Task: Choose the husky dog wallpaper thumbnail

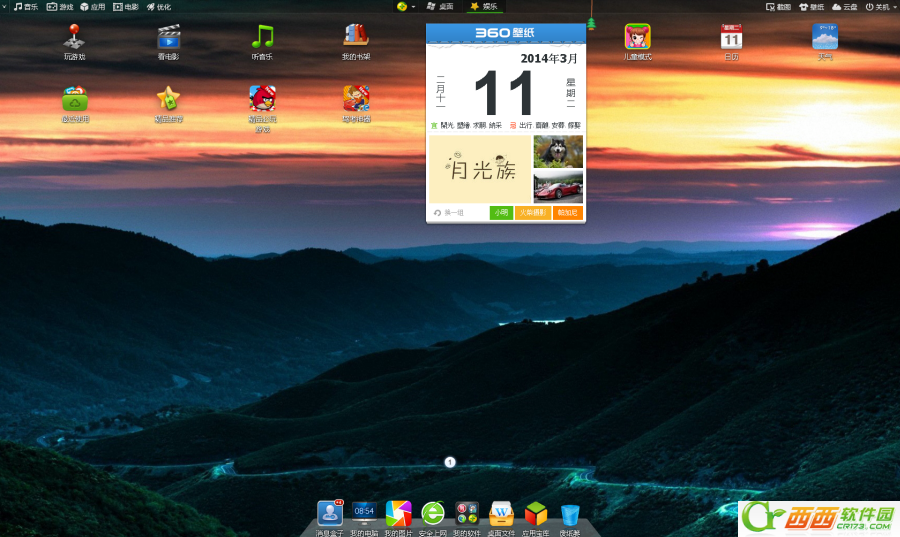Action: [558, 151]
